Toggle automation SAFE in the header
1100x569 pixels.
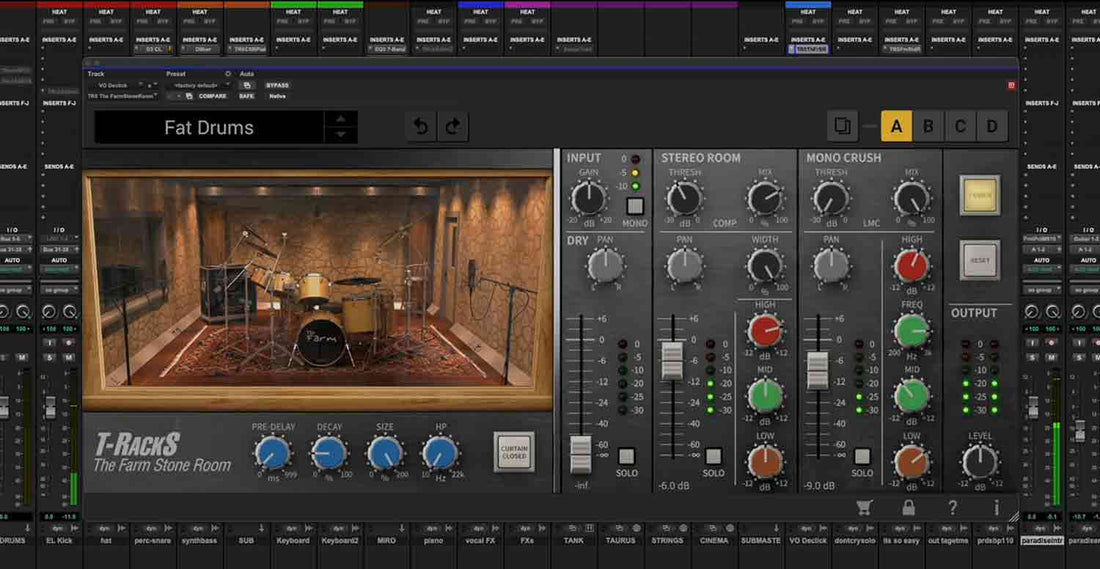(246, 96)
